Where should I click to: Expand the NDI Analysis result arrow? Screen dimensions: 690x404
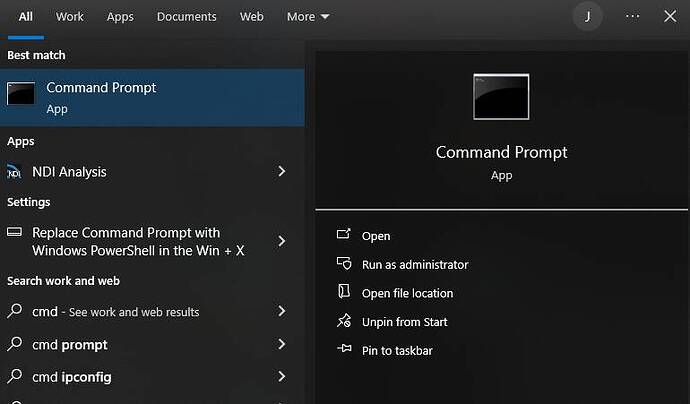(282, 172)
